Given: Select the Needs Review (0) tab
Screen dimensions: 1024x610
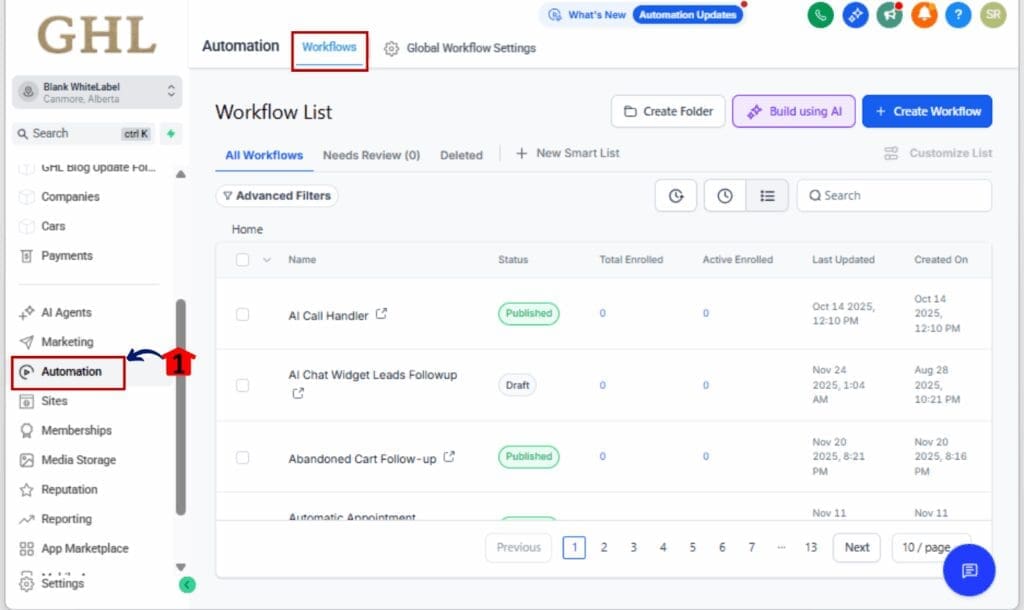Looking at the screenshot, I should [x=371, y=155].
